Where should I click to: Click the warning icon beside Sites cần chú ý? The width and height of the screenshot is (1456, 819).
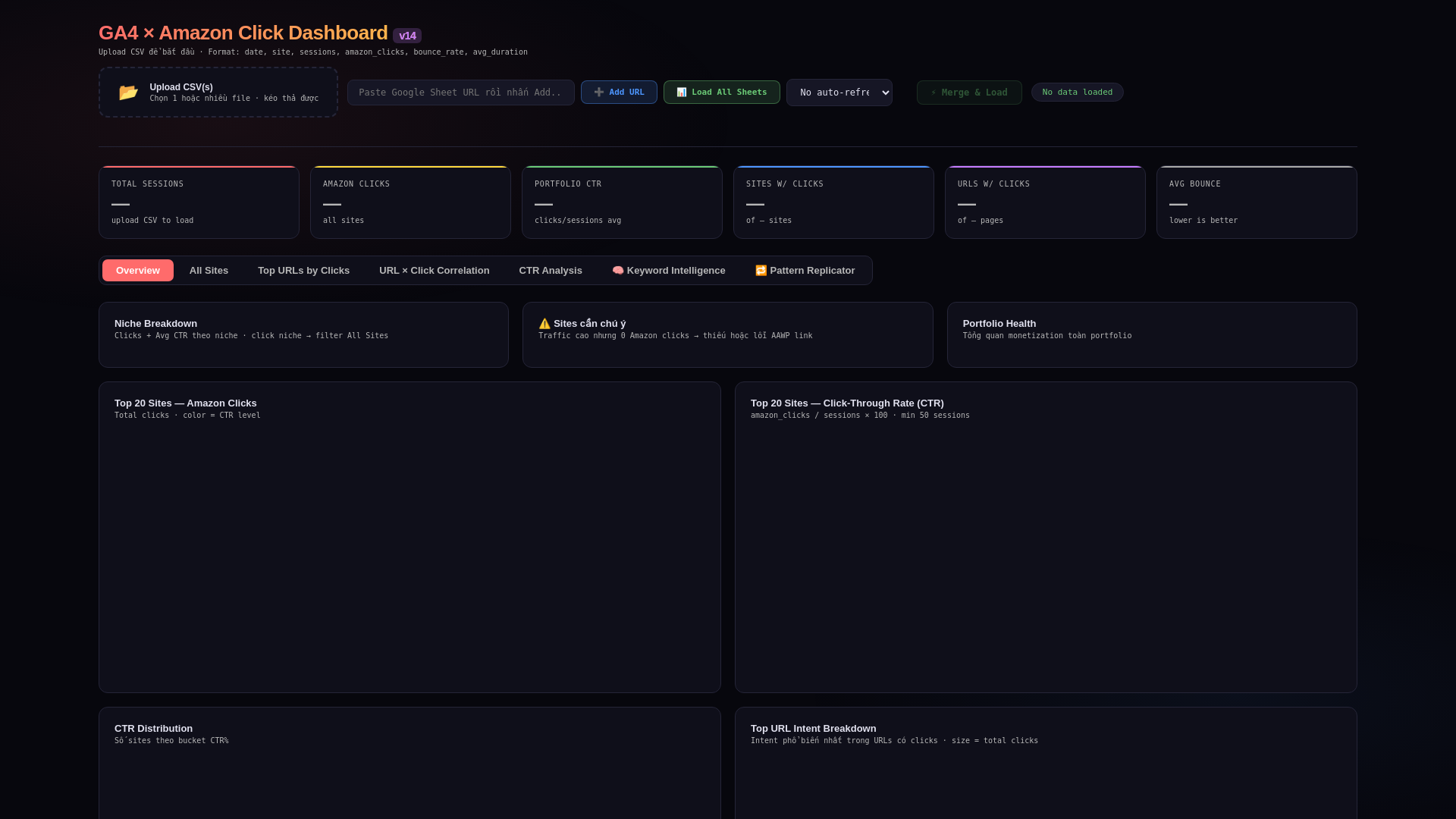[x=544, y=324]
